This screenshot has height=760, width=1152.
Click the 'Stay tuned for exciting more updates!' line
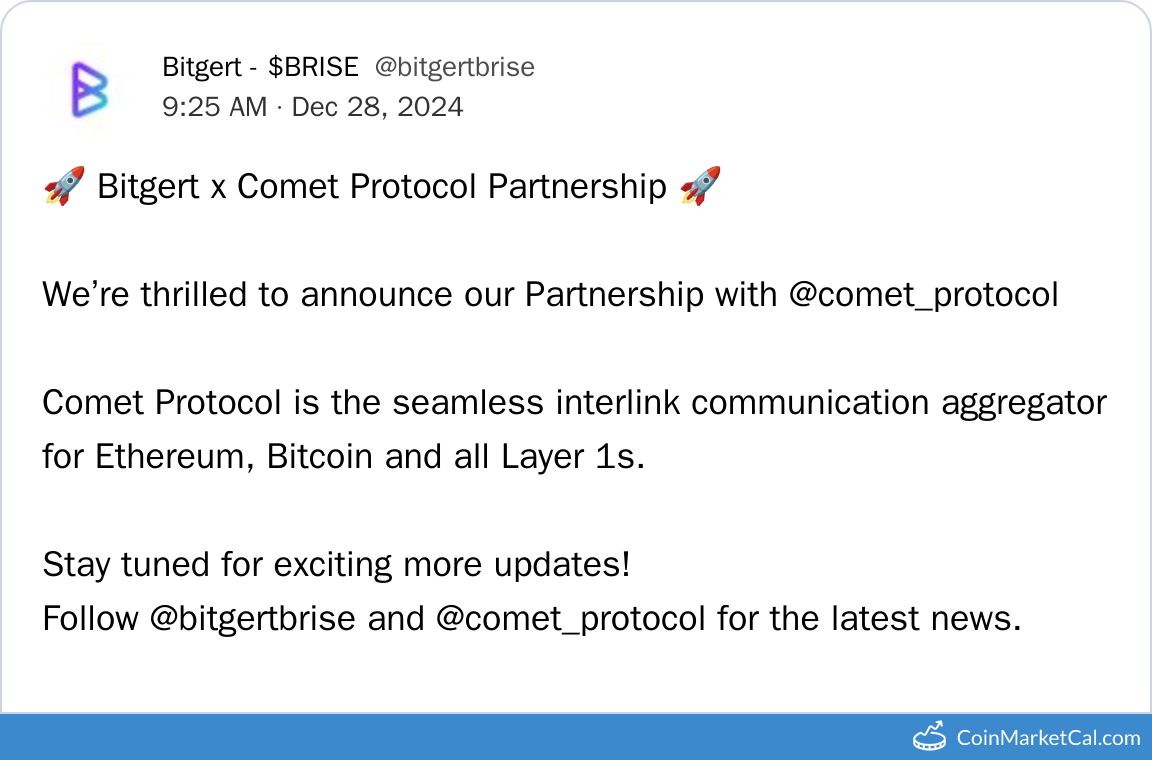(x=336, y=565)
